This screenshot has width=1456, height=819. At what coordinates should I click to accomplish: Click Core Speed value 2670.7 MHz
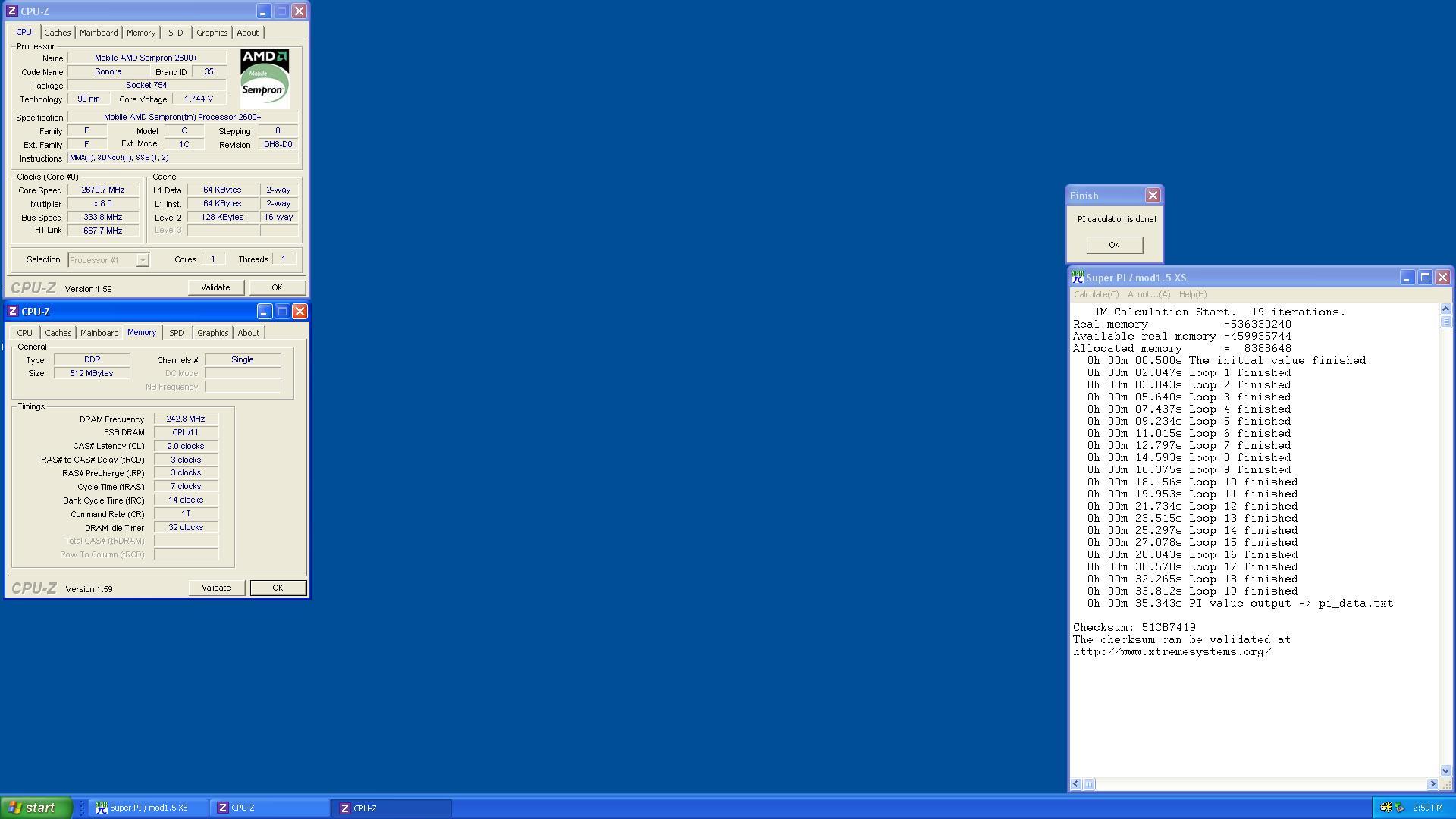coord(103,190)
